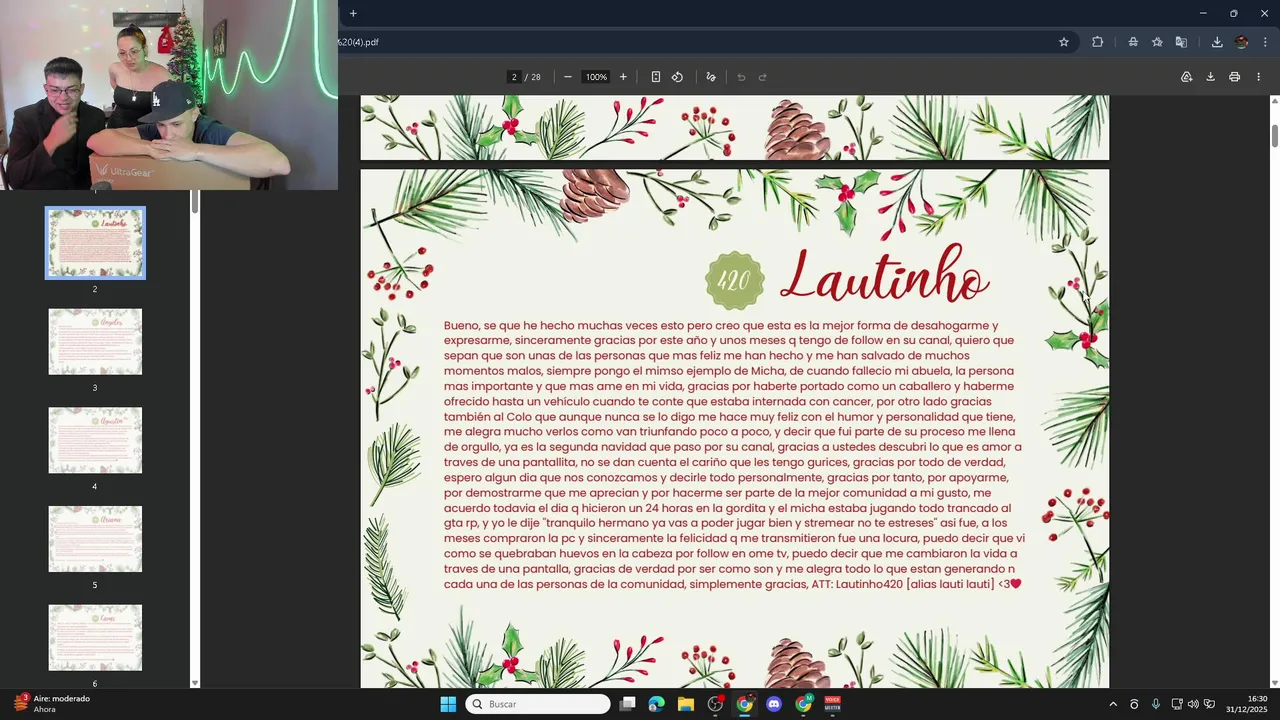Open a new browser tab
Viewport: 1280px width, 720px height.
click(353, 13)
